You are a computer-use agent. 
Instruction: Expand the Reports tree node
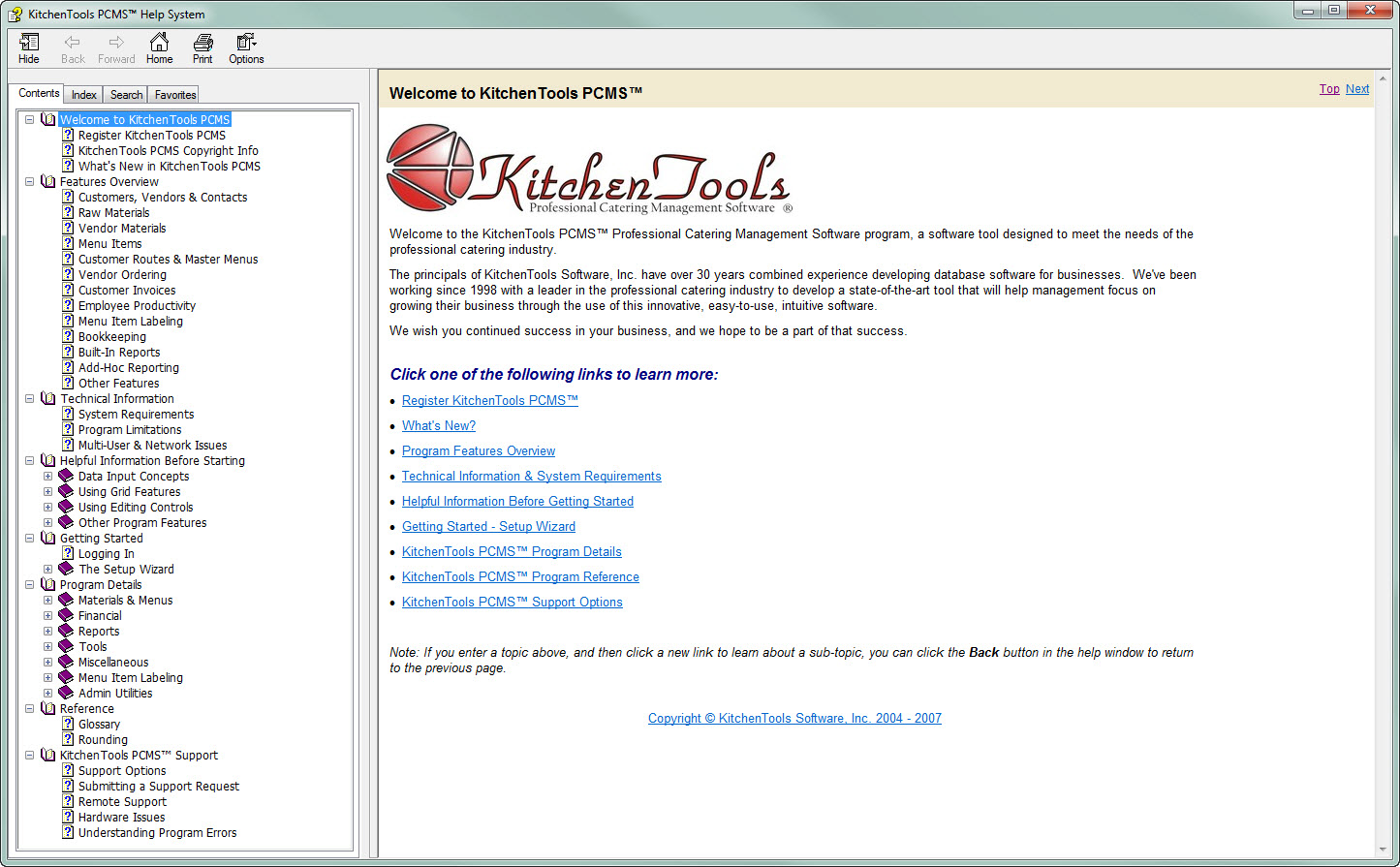(47, 631)
